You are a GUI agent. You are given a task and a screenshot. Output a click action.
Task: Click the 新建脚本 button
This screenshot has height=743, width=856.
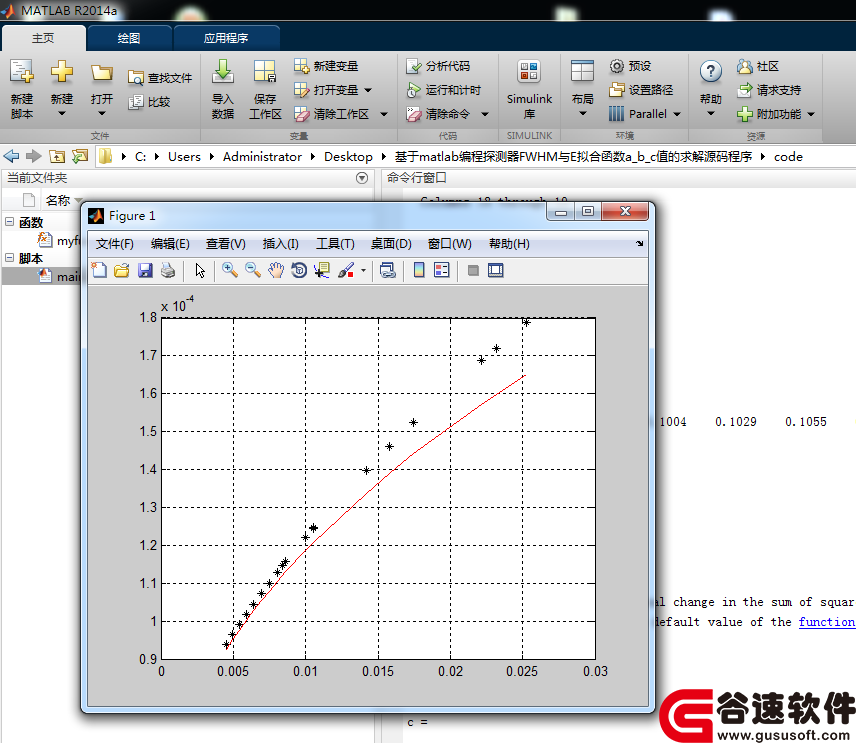tap(22, 89)
